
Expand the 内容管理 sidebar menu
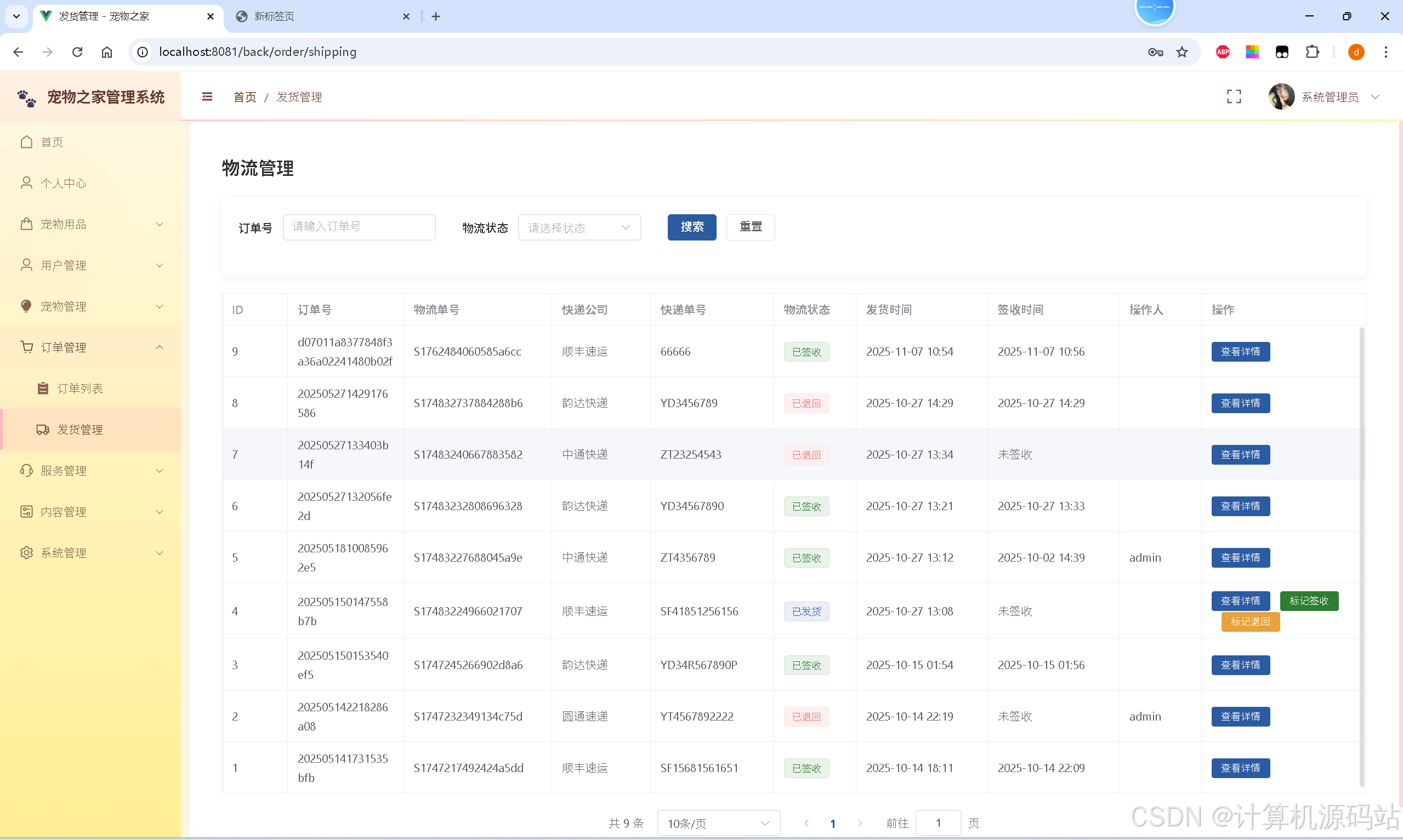tap(90, 512)
